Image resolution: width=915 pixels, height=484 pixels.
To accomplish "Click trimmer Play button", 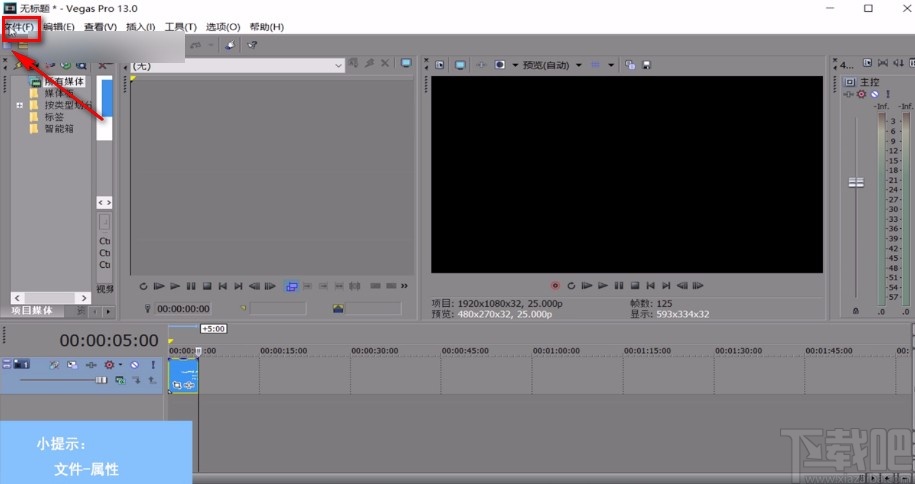I will [x=174, y=286].
